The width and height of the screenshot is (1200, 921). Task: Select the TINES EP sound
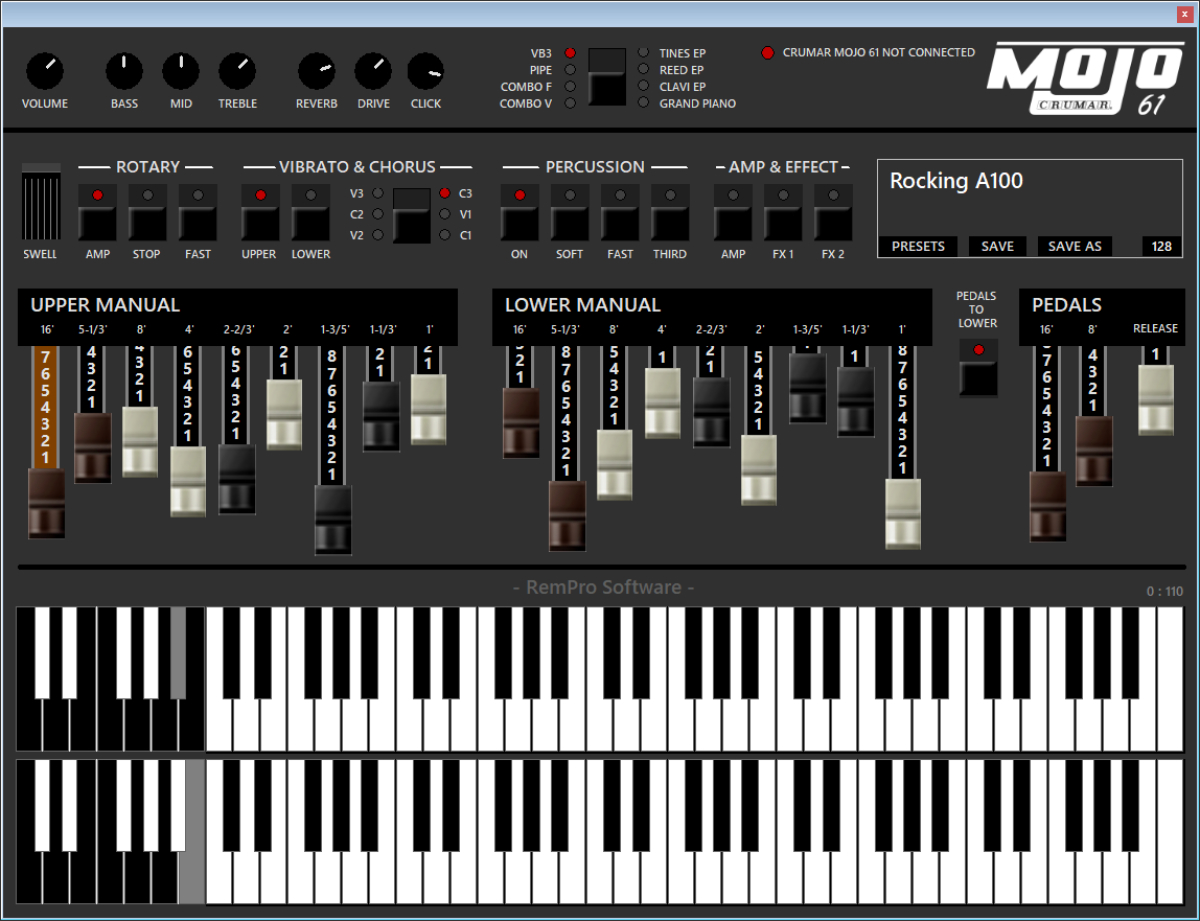click(x=643, y=52)
